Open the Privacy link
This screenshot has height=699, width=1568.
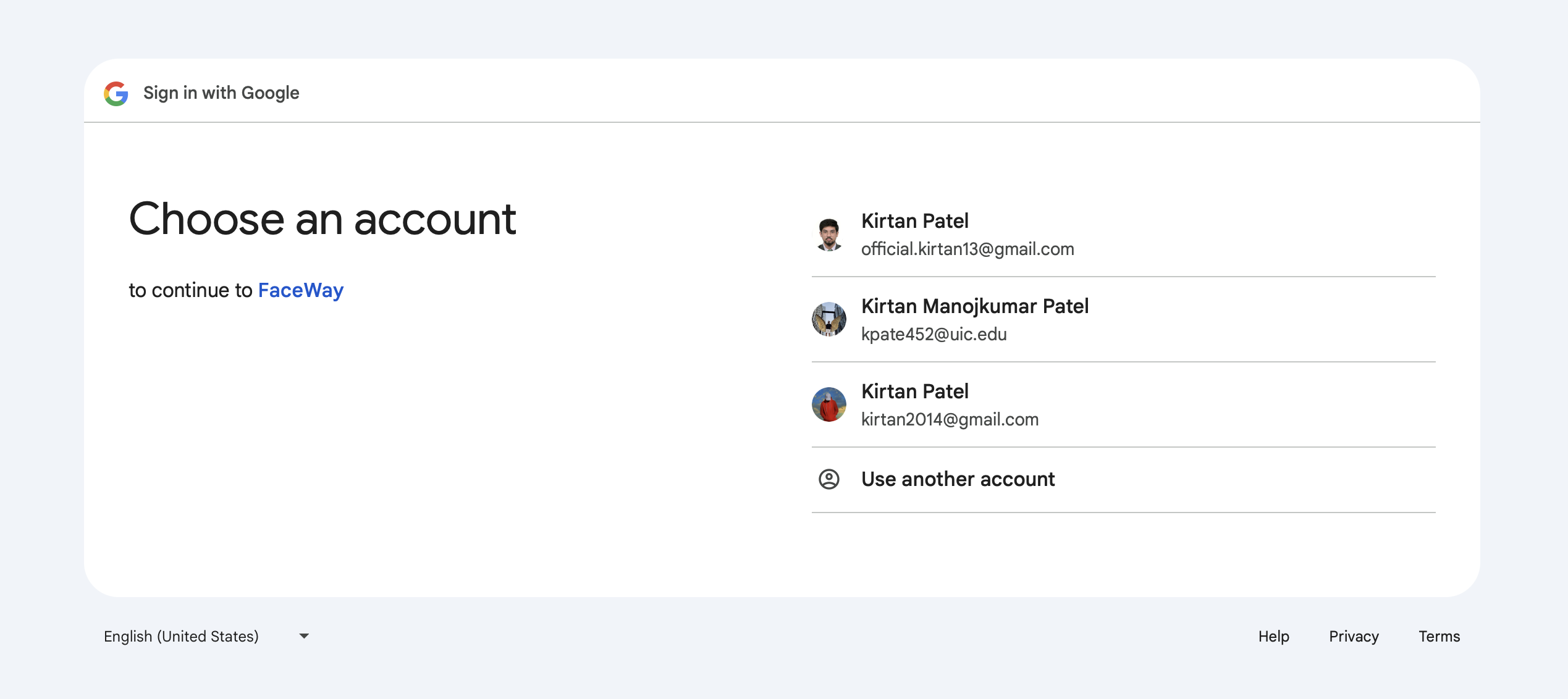click(1353, 636)
